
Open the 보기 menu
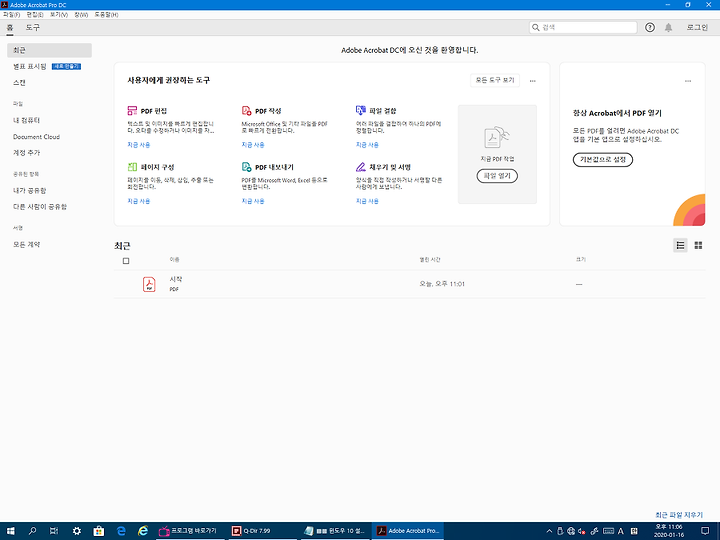click(x=59, y=15)
